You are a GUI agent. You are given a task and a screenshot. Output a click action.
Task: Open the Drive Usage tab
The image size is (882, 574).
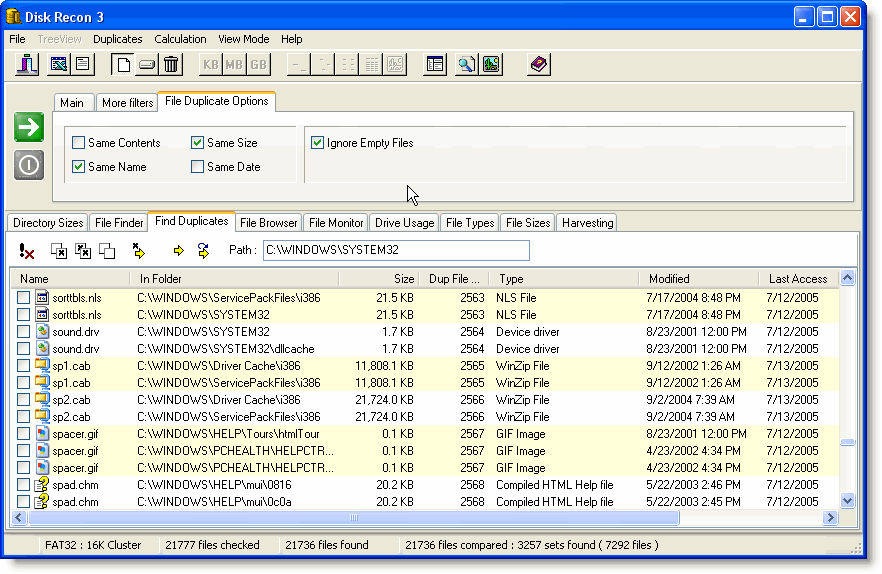point(404,223)
